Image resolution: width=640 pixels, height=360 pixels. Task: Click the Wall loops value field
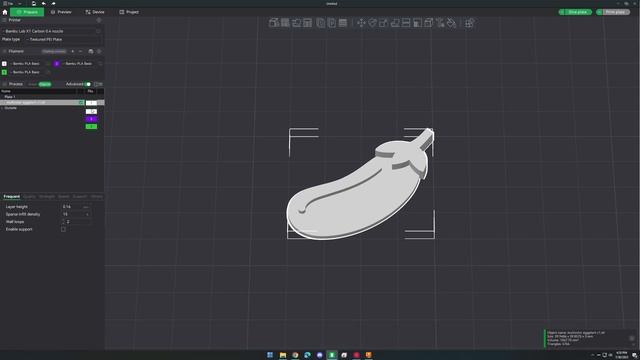tap(78, 222)
